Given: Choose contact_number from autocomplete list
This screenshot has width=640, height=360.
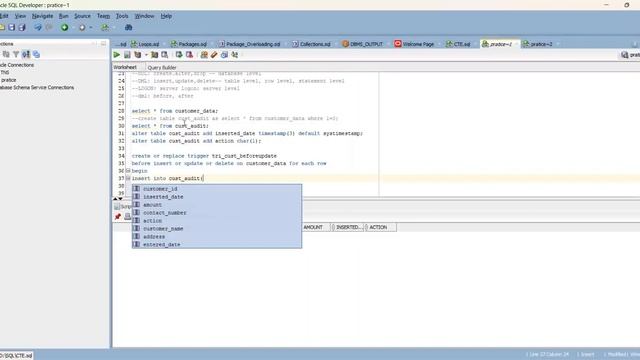Looking at the screenshot, I should [x=217, y=213].
